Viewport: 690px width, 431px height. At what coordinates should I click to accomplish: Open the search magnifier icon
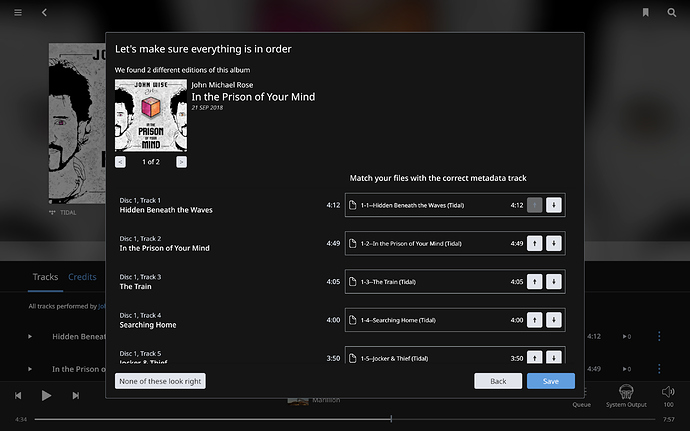point(672,12)
